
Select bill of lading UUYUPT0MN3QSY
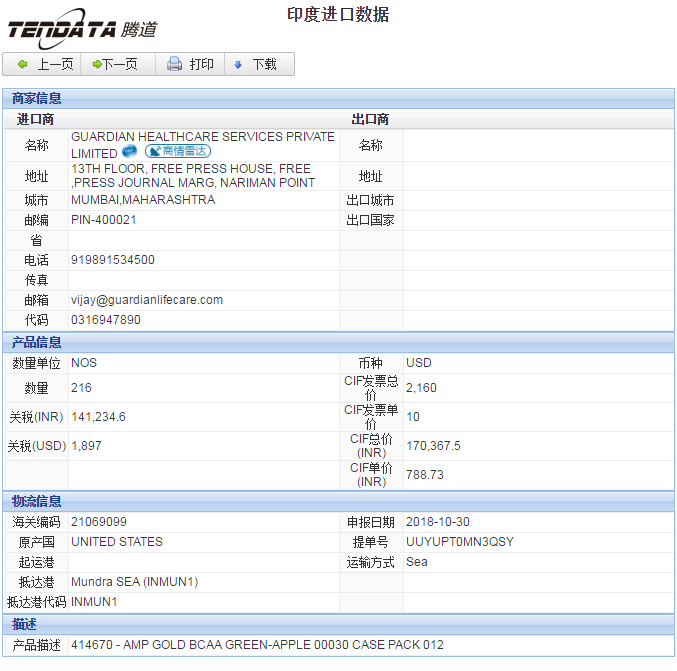pyautogui.click(x=460, y=541)
